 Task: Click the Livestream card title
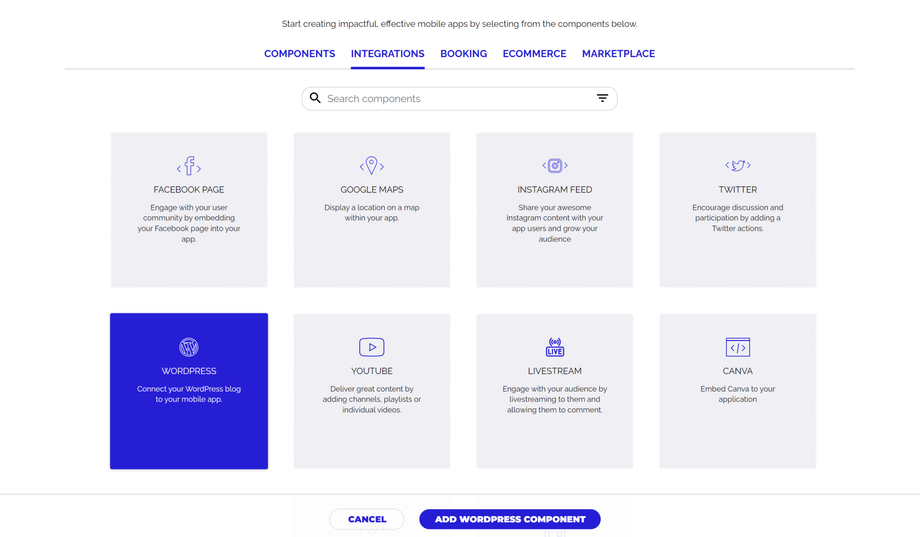click(554, 371)
